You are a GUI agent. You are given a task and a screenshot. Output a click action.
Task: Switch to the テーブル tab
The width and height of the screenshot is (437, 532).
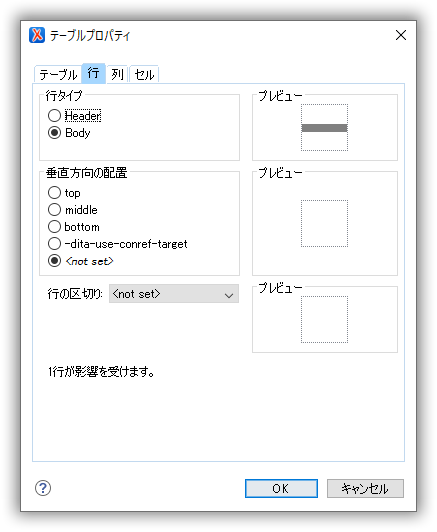pos(58,74)
